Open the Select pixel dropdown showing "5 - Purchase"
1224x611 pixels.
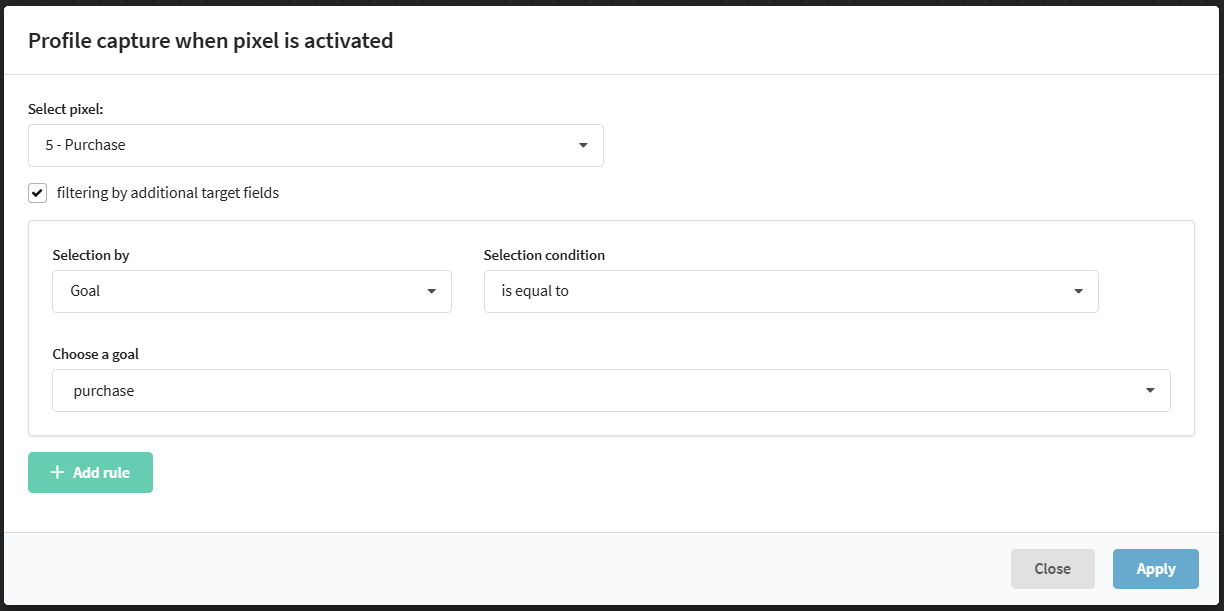tap(300, 146)
